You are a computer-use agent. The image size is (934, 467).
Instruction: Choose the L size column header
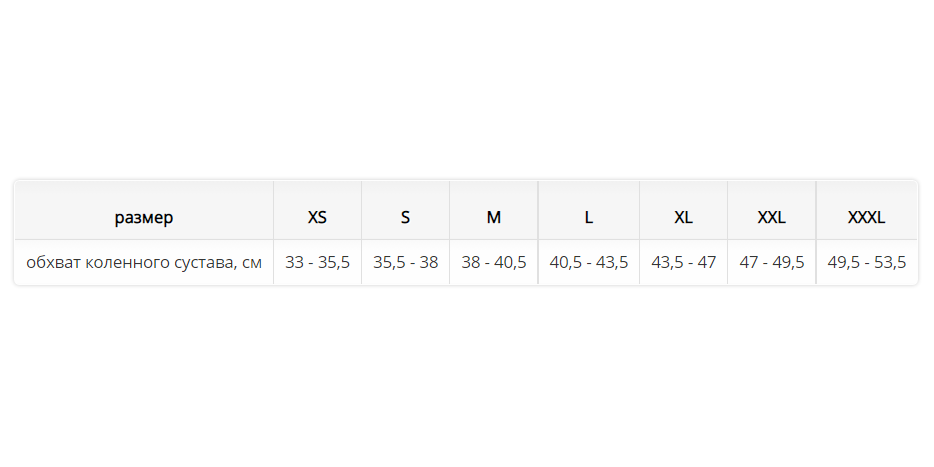(x=589, y=217)
